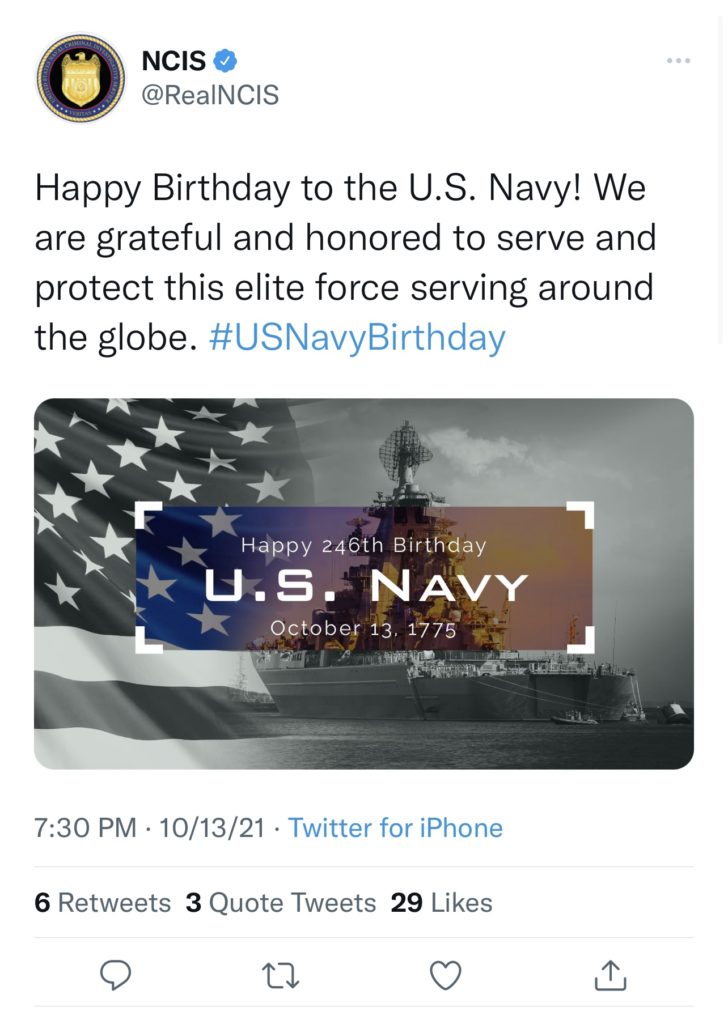
Task: Like the tweet with the heart icon
Action: pyautogui.click(x=445, y=974)
